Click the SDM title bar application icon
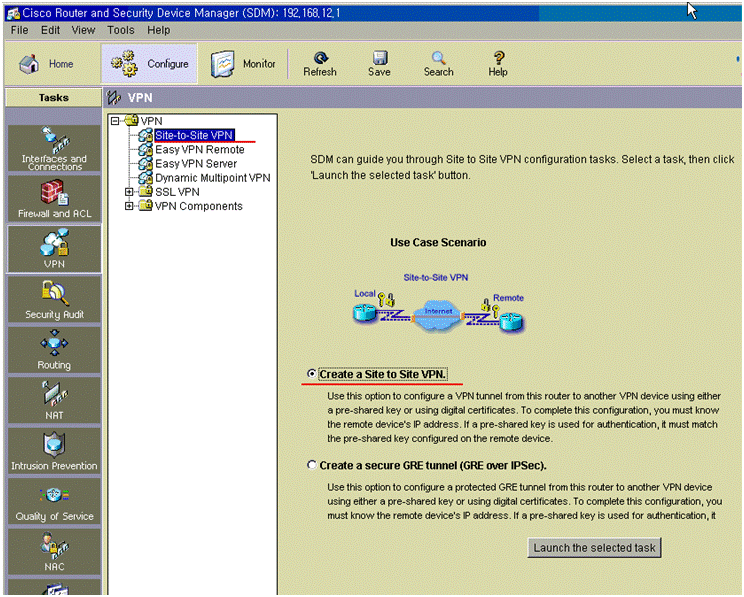 pos(13,13)
